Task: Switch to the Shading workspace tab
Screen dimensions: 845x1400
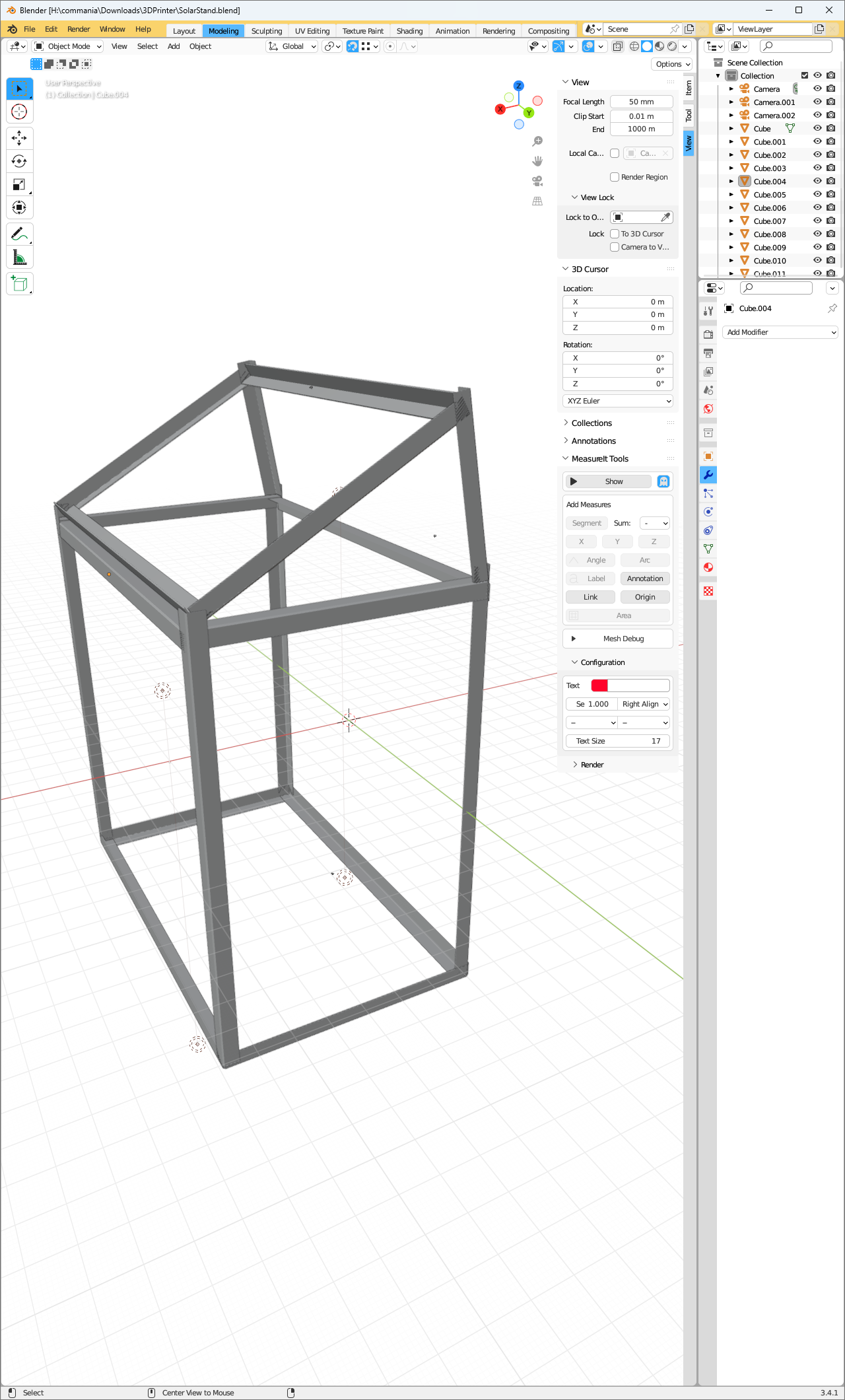Action: click(x=409, y=31)
